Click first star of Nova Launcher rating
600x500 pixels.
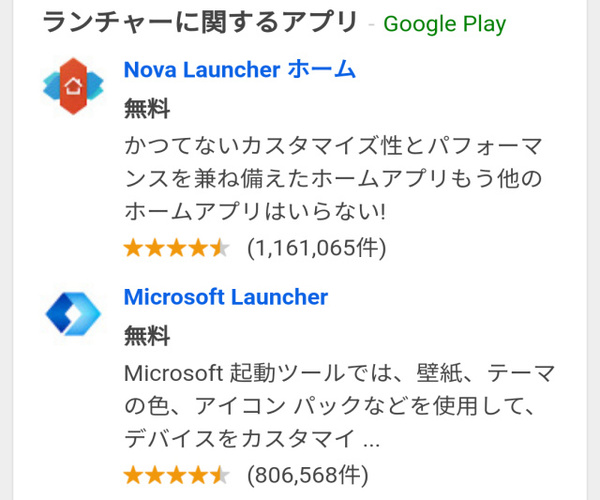[x=134, y=247]
